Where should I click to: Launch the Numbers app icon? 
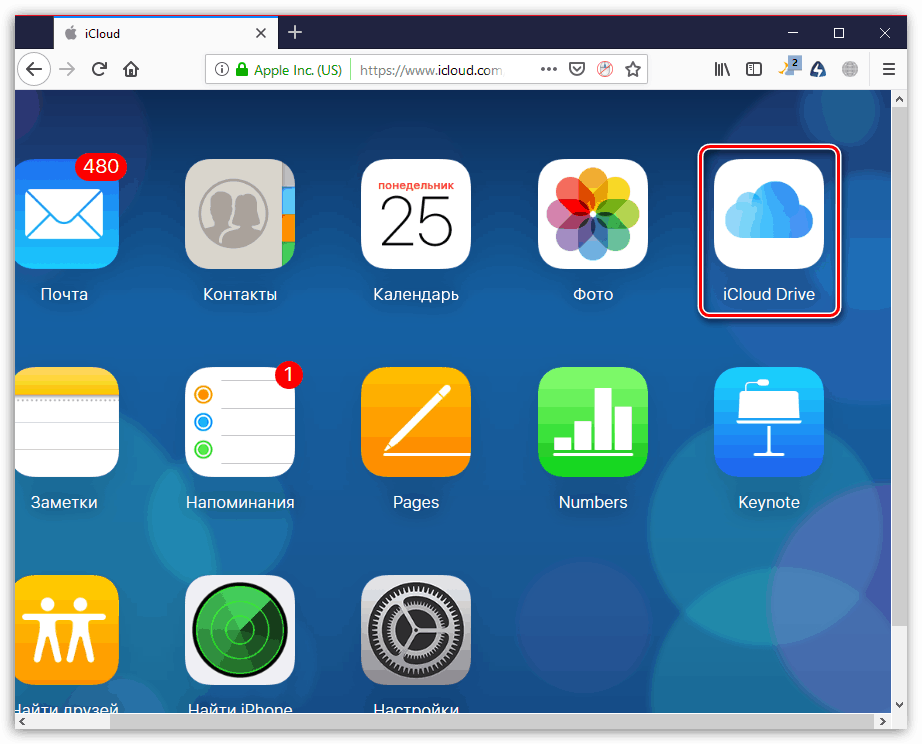point(592,422)
